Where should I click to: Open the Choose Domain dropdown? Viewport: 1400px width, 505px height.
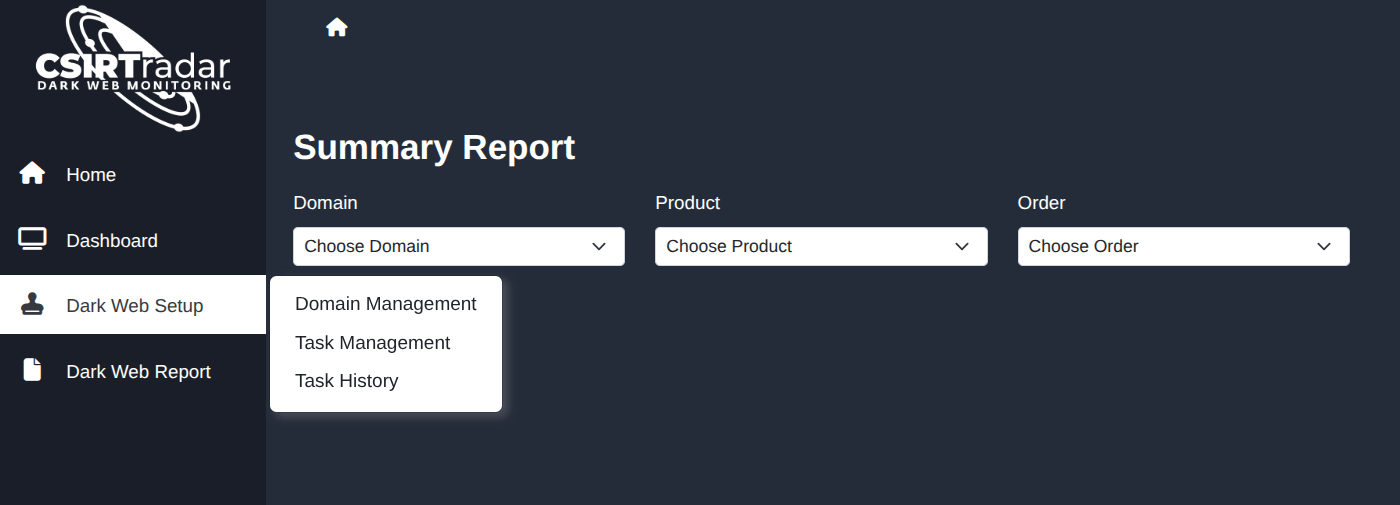[x=459, y=246]
